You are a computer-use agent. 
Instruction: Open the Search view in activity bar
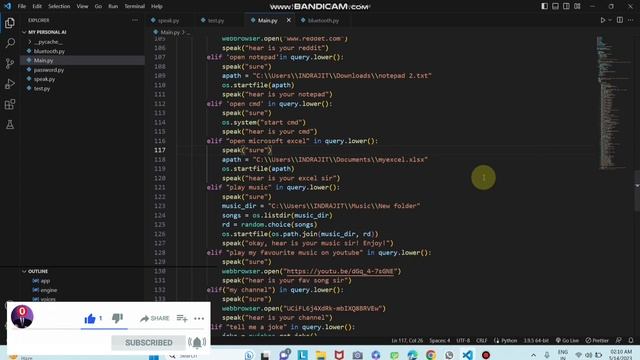[10, 43]
